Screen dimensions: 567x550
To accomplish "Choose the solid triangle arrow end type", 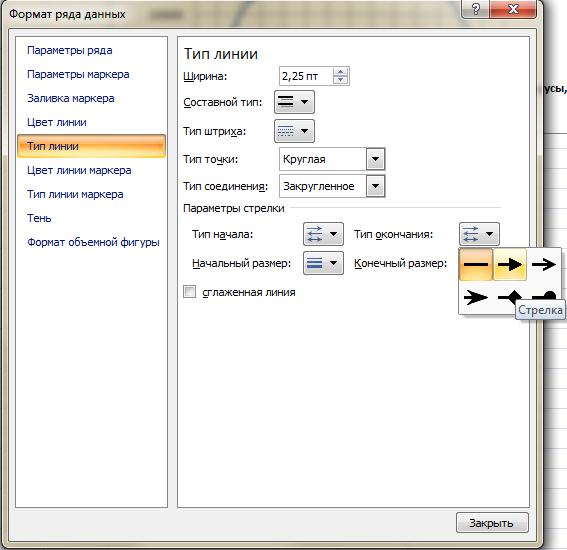I will 510,264.
